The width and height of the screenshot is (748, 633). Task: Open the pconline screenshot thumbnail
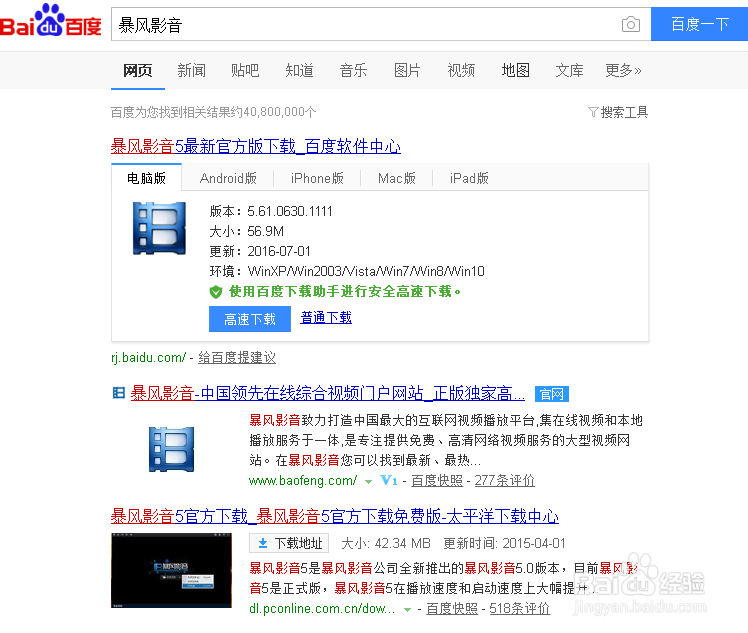pyautogui.click(x=171, y=571)
